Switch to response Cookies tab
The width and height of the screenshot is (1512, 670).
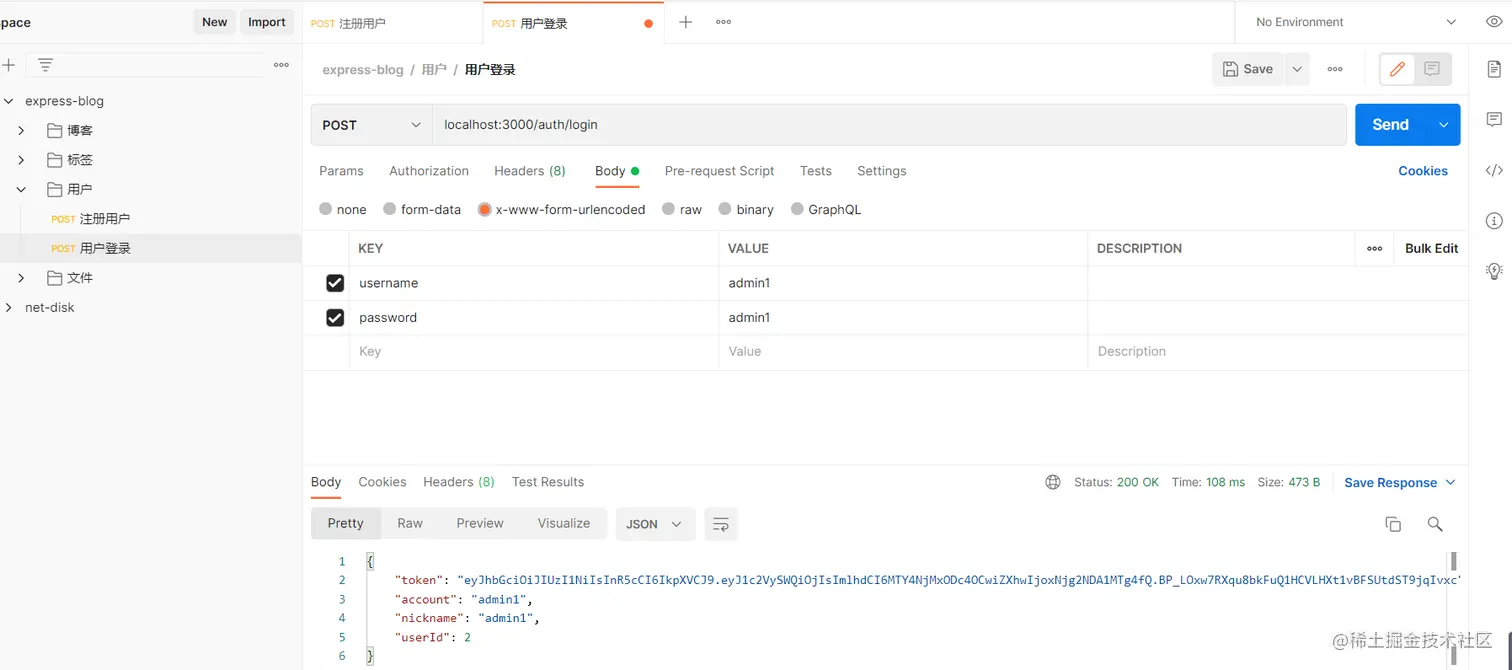(x=383, y=482)
